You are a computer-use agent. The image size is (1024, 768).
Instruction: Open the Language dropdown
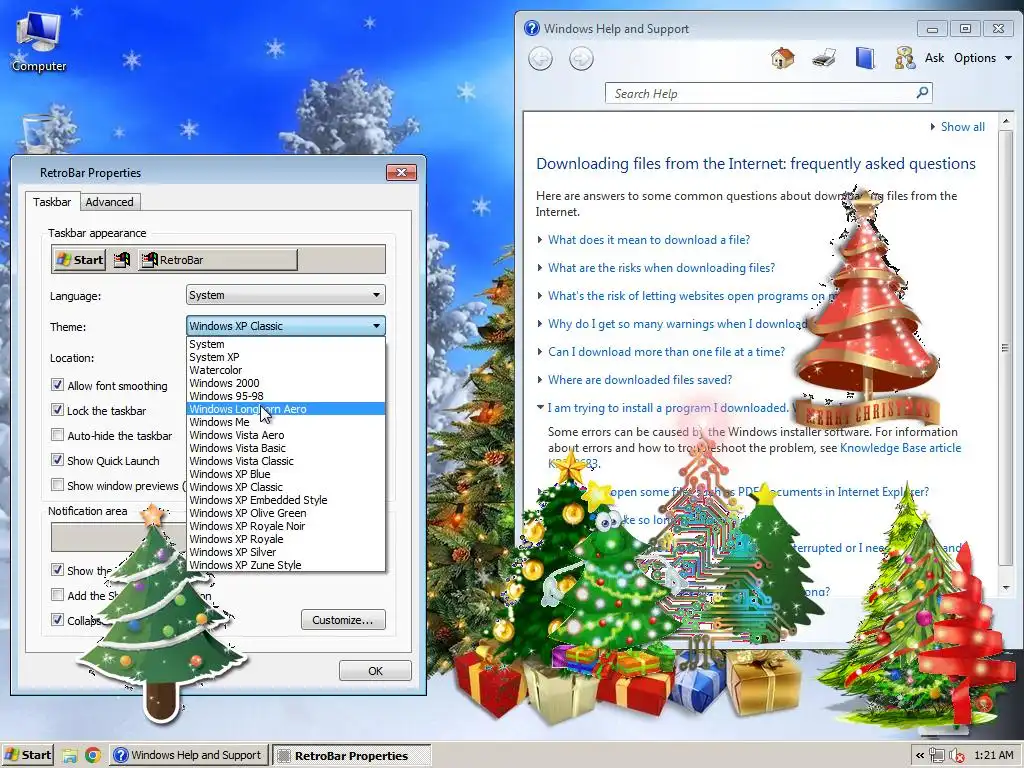[285, 295]
